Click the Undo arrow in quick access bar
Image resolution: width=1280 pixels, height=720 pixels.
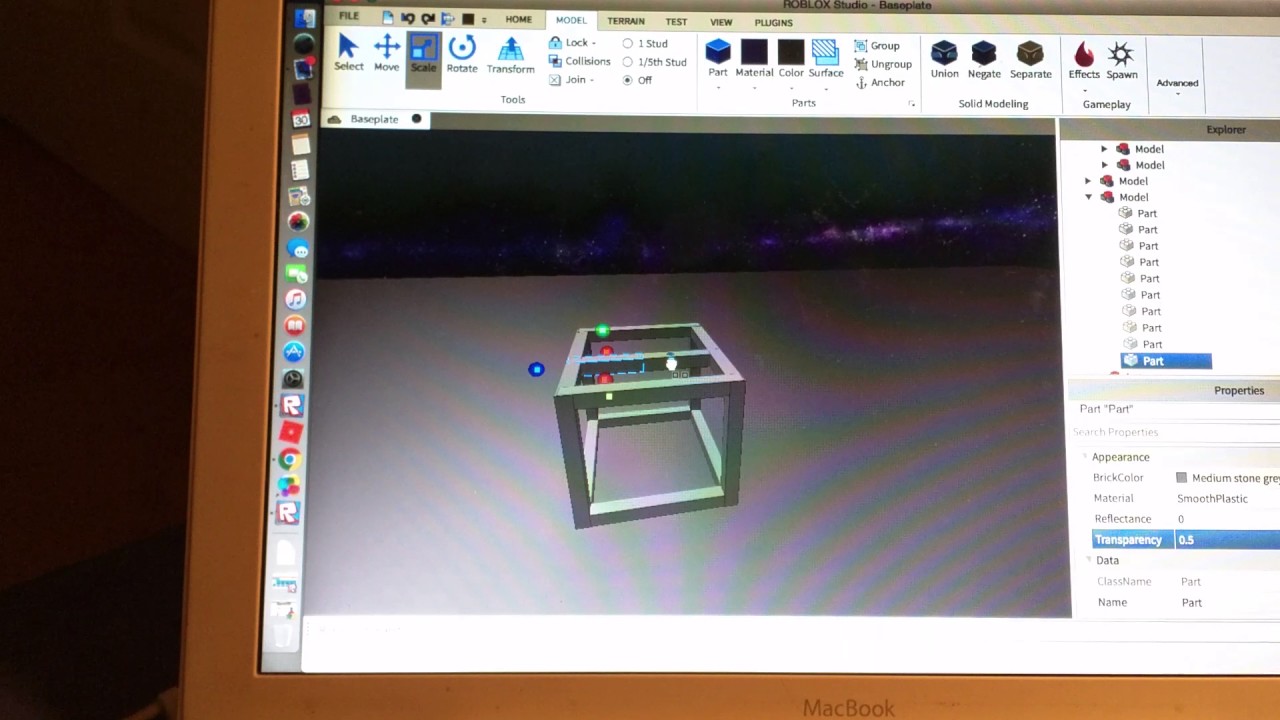pyautogui.click(x=408, y=18)
